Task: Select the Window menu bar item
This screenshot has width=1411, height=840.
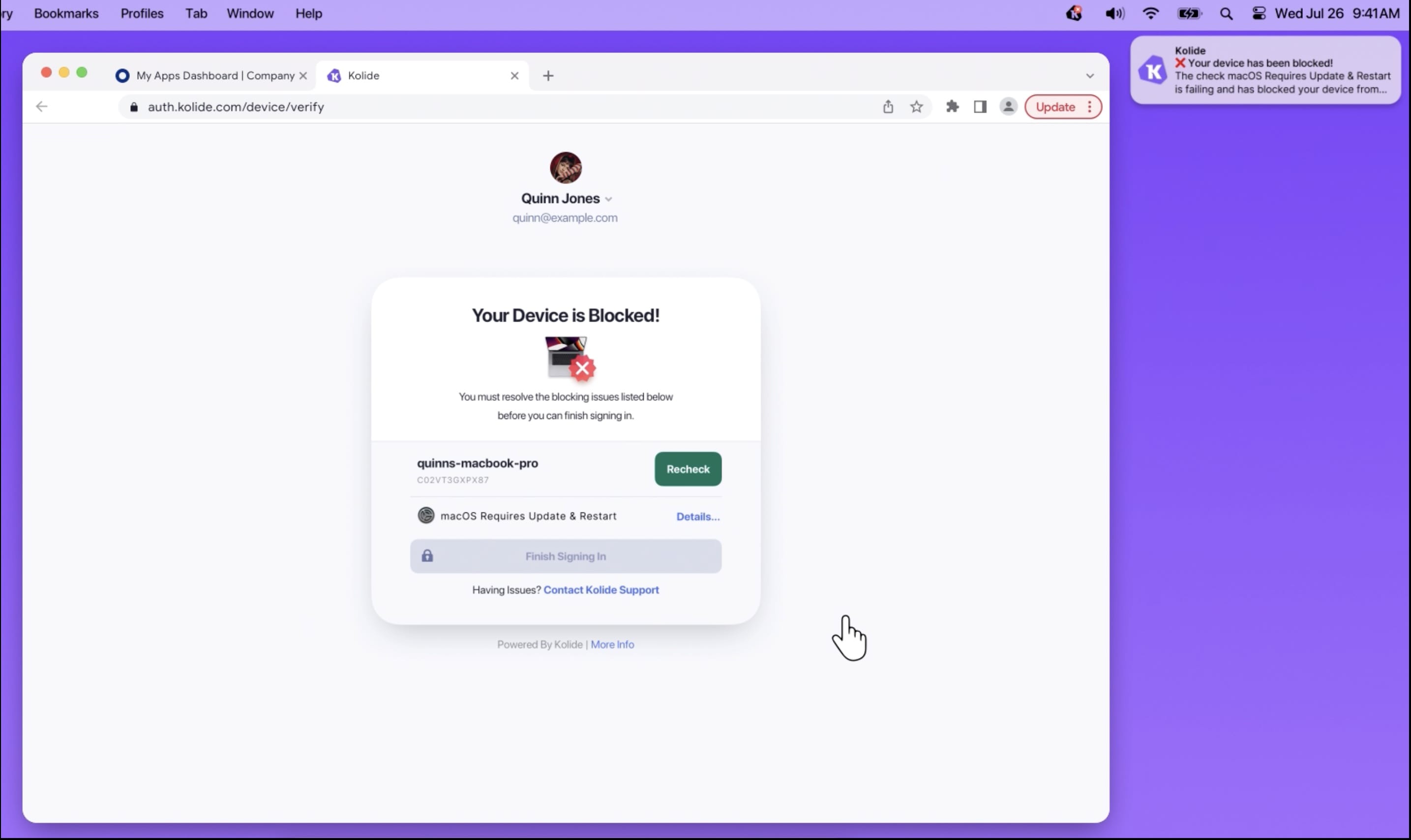Action: click(250, 13)
